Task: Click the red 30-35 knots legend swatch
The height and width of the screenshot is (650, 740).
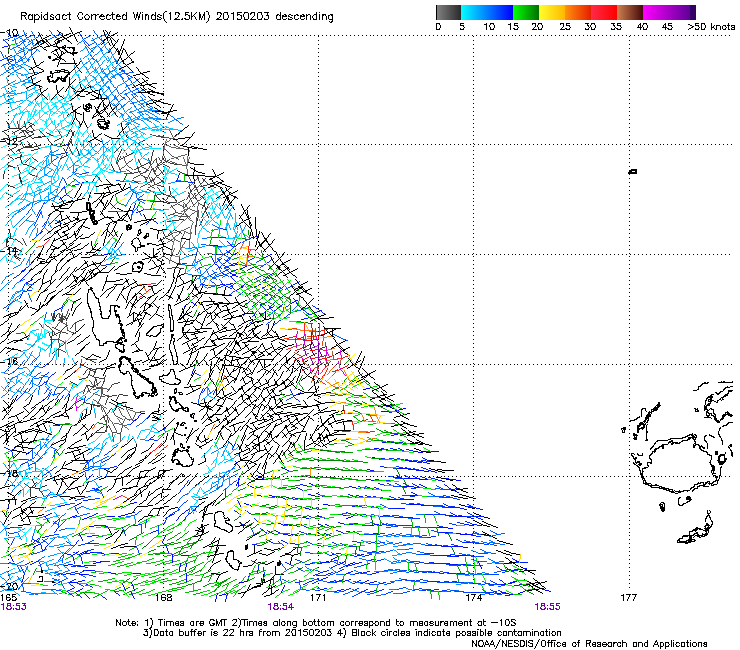Action: (604, 12)
